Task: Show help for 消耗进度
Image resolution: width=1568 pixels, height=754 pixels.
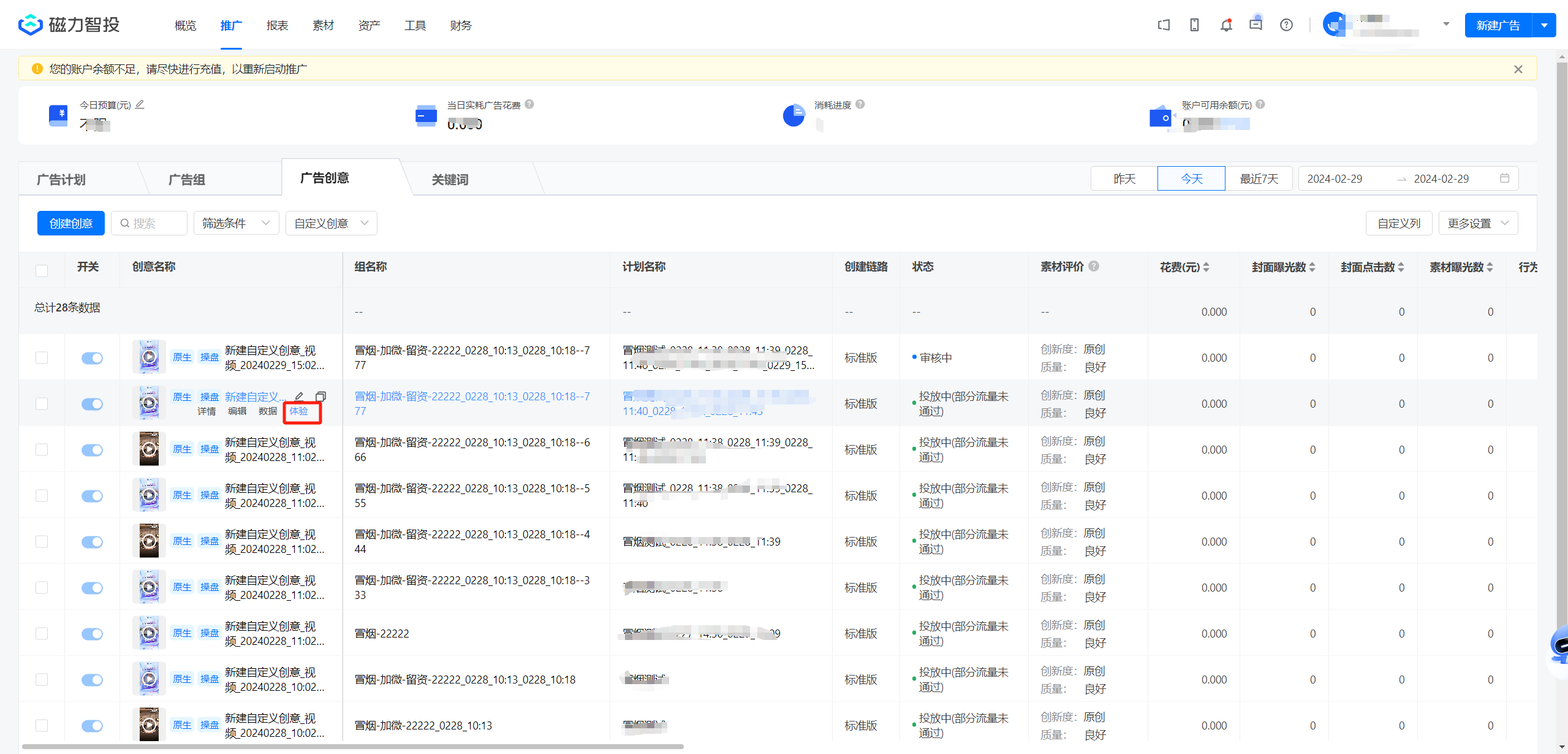Action: [860, 104]
